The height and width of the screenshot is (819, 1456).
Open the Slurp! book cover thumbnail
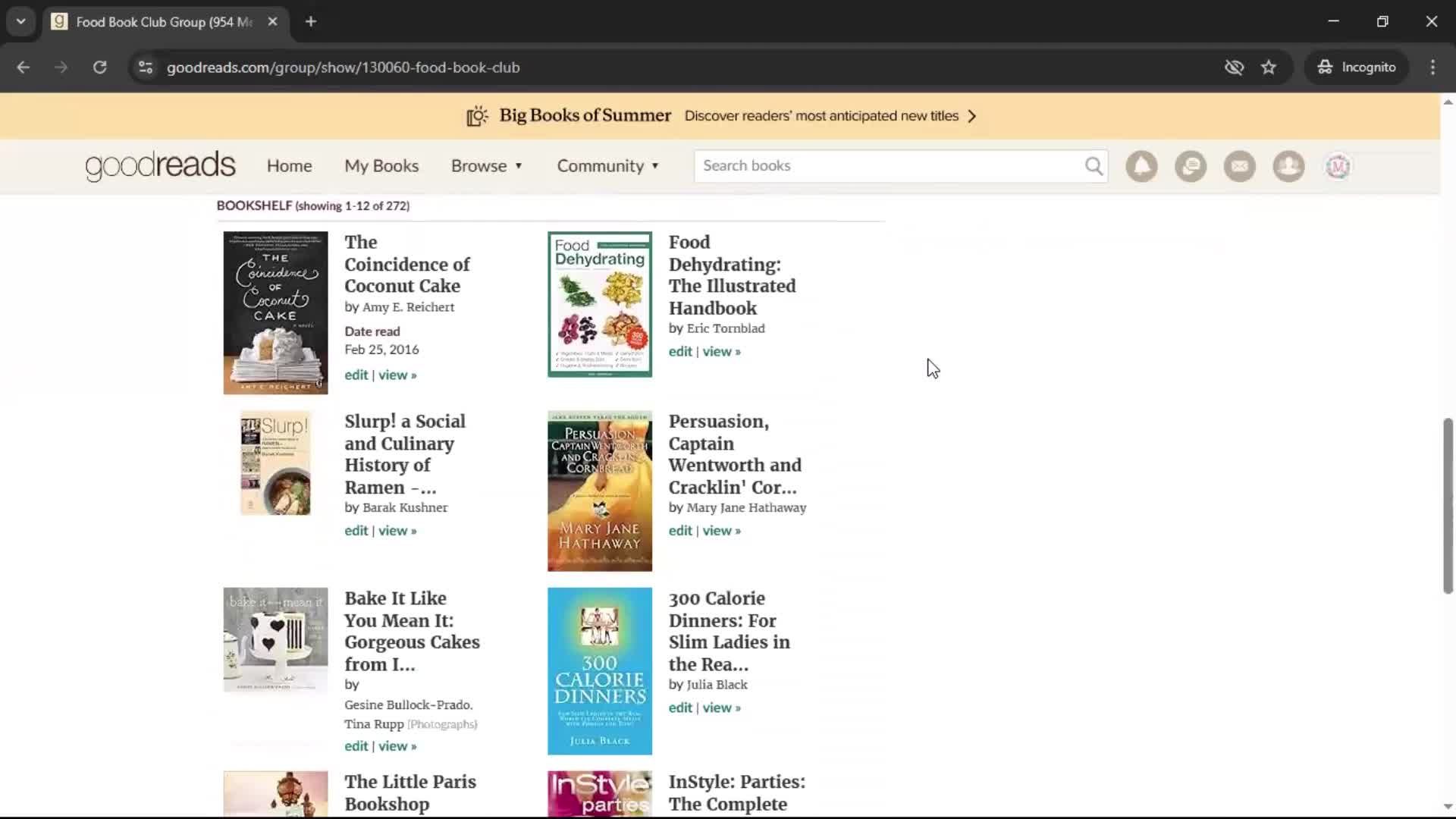pyautogui.click(x=275, y=463)
